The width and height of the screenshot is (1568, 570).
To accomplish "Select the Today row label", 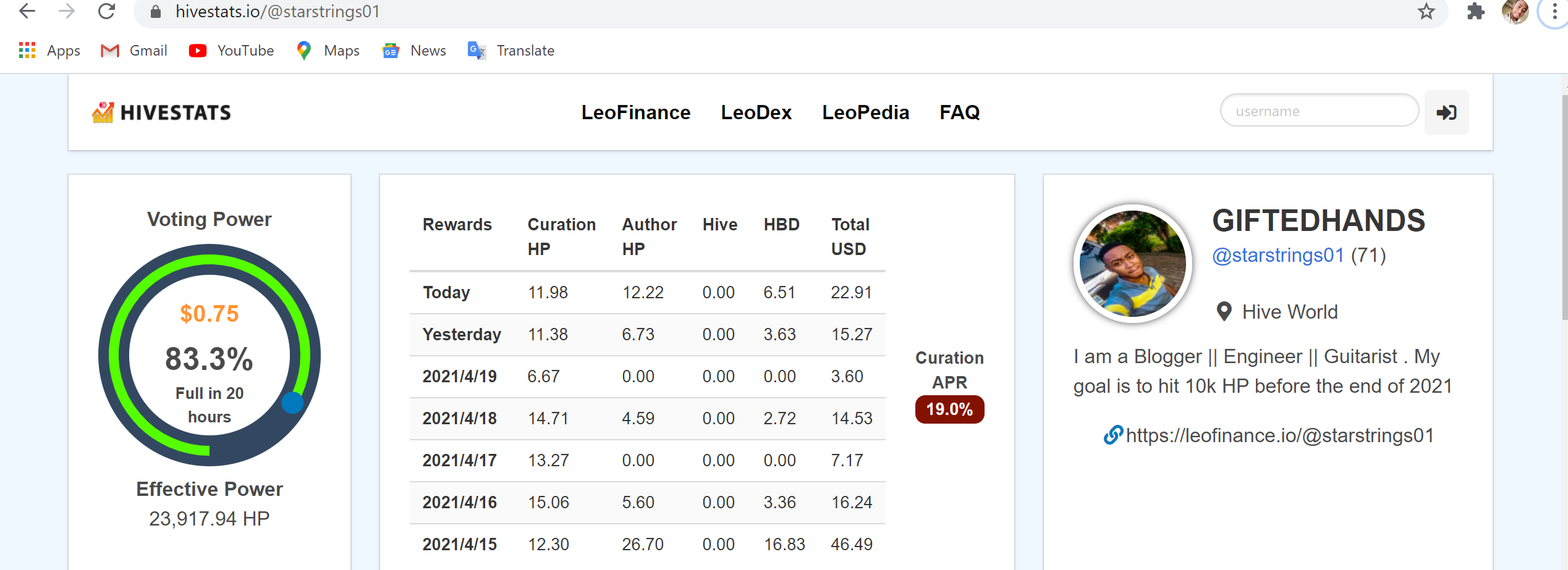I will 446,293.
